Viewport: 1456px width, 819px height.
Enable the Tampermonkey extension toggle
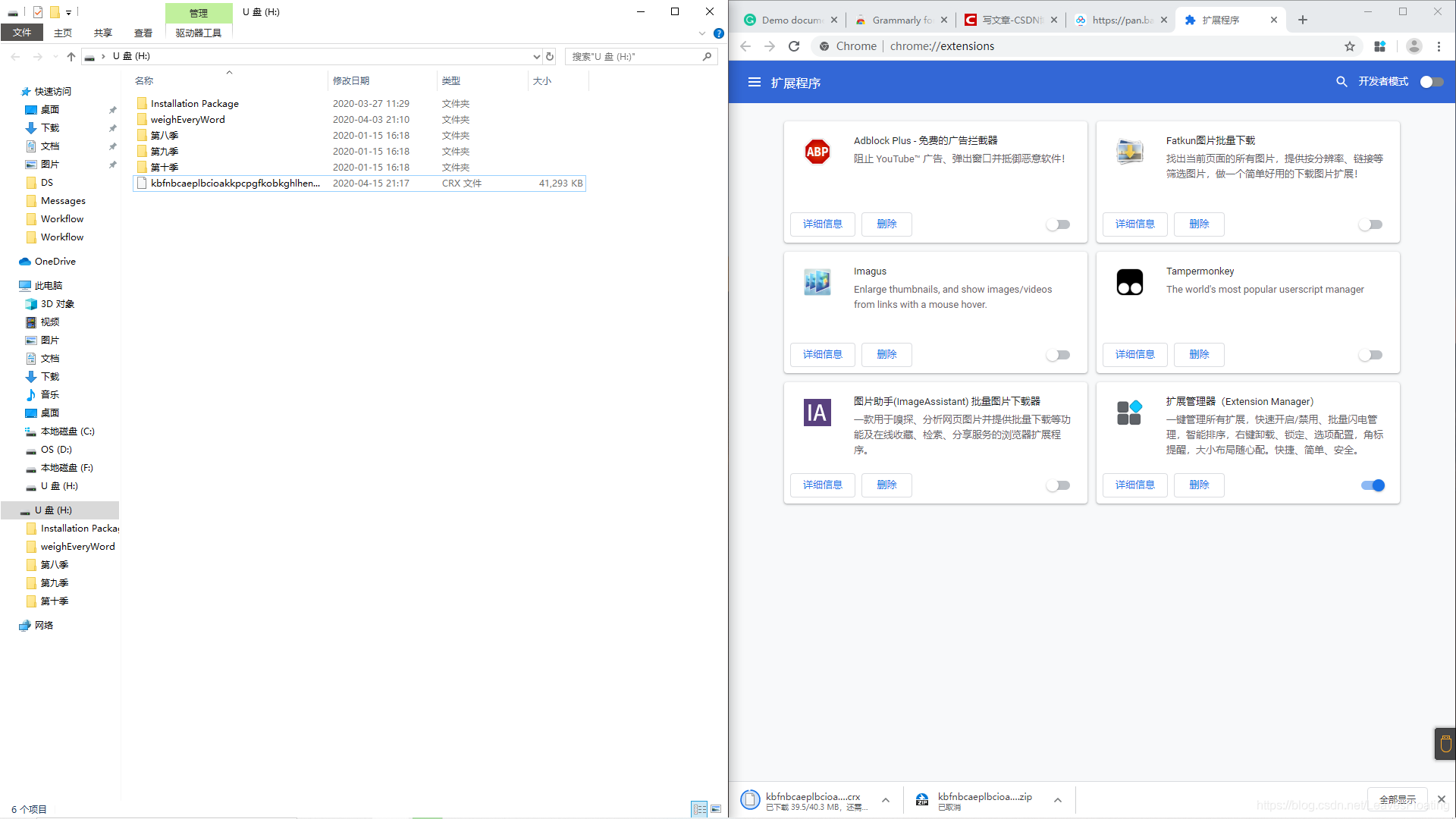click(1370, 355)
